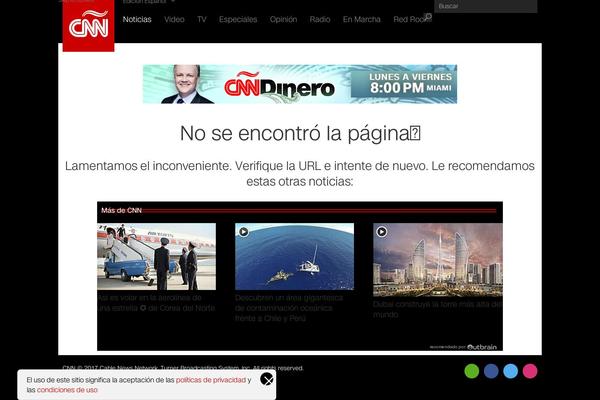The height and width of the screenshot is (400, 600).
Task: Open the Video menu item
Action: [174, 19]
